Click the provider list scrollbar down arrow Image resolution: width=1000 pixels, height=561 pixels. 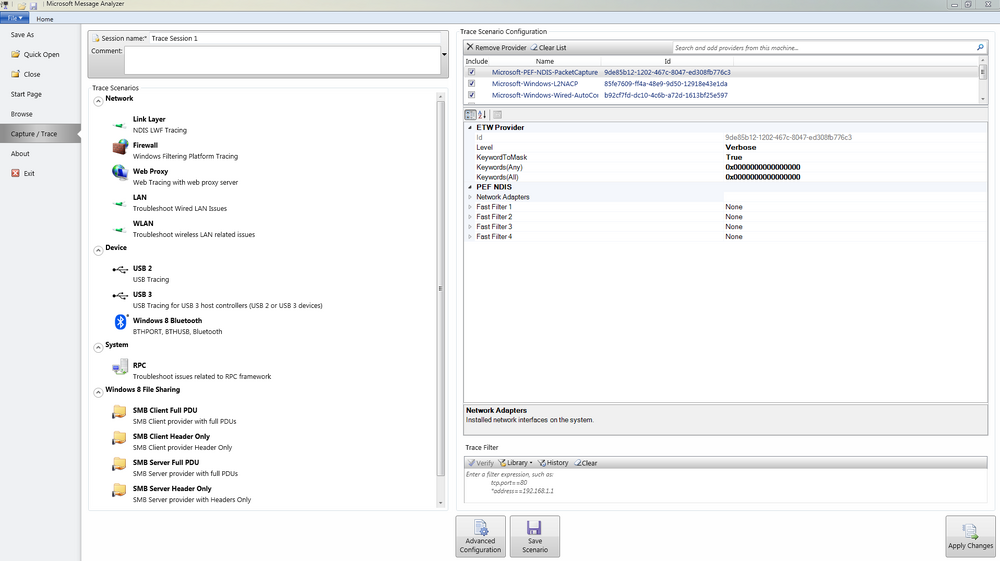pyautogui.click(x=983, y=99)
